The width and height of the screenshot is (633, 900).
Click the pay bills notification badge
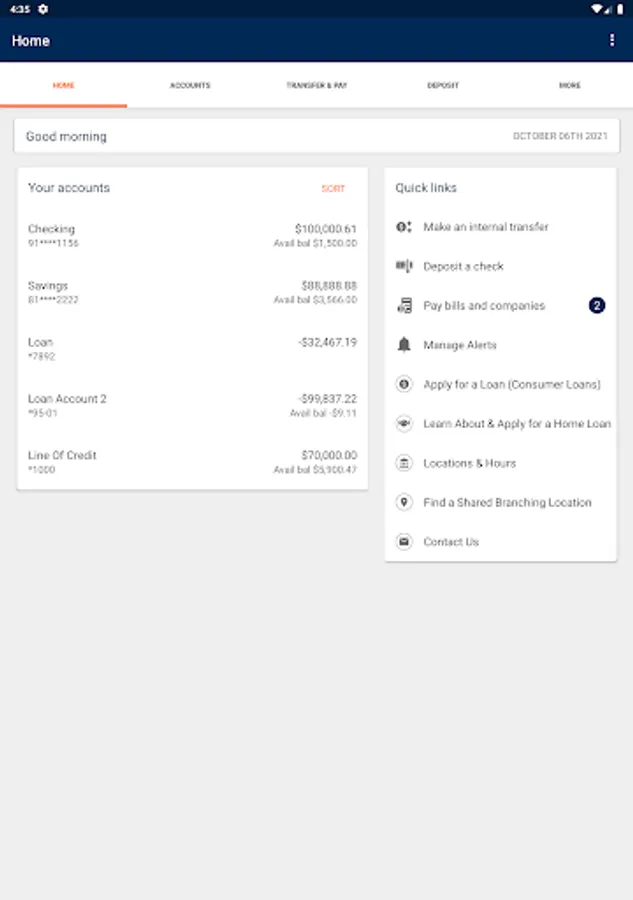[x=597, y=306]
